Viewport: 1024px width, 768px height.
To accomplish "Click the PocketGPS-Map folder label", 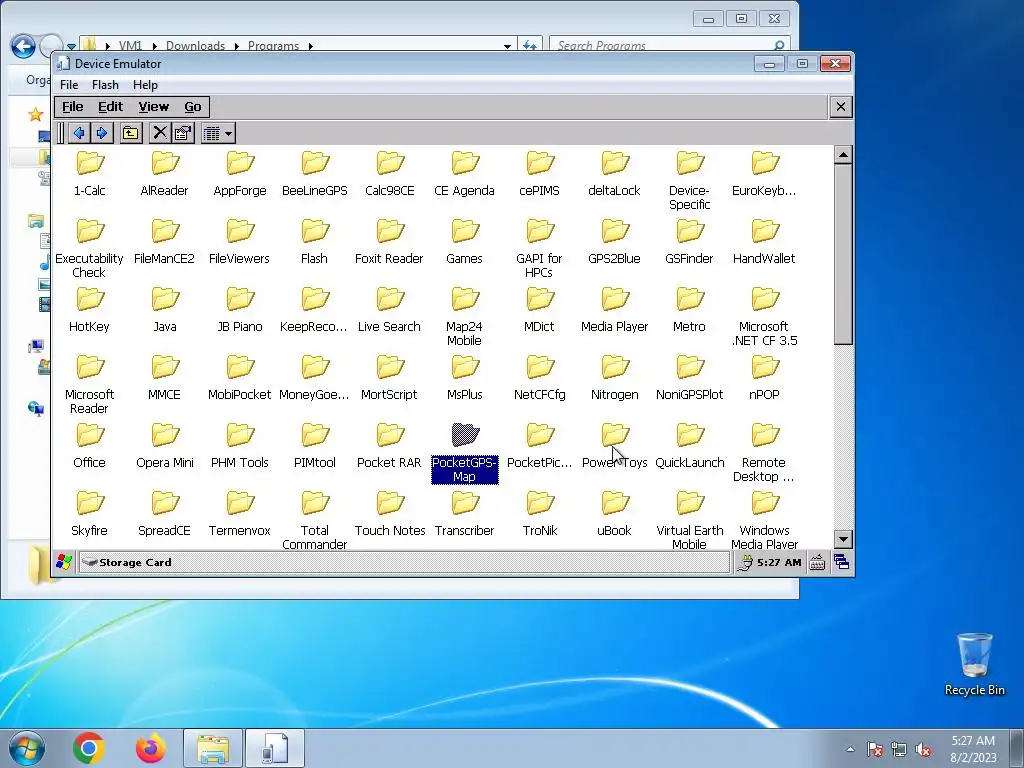I will click(x=464, y=470).
